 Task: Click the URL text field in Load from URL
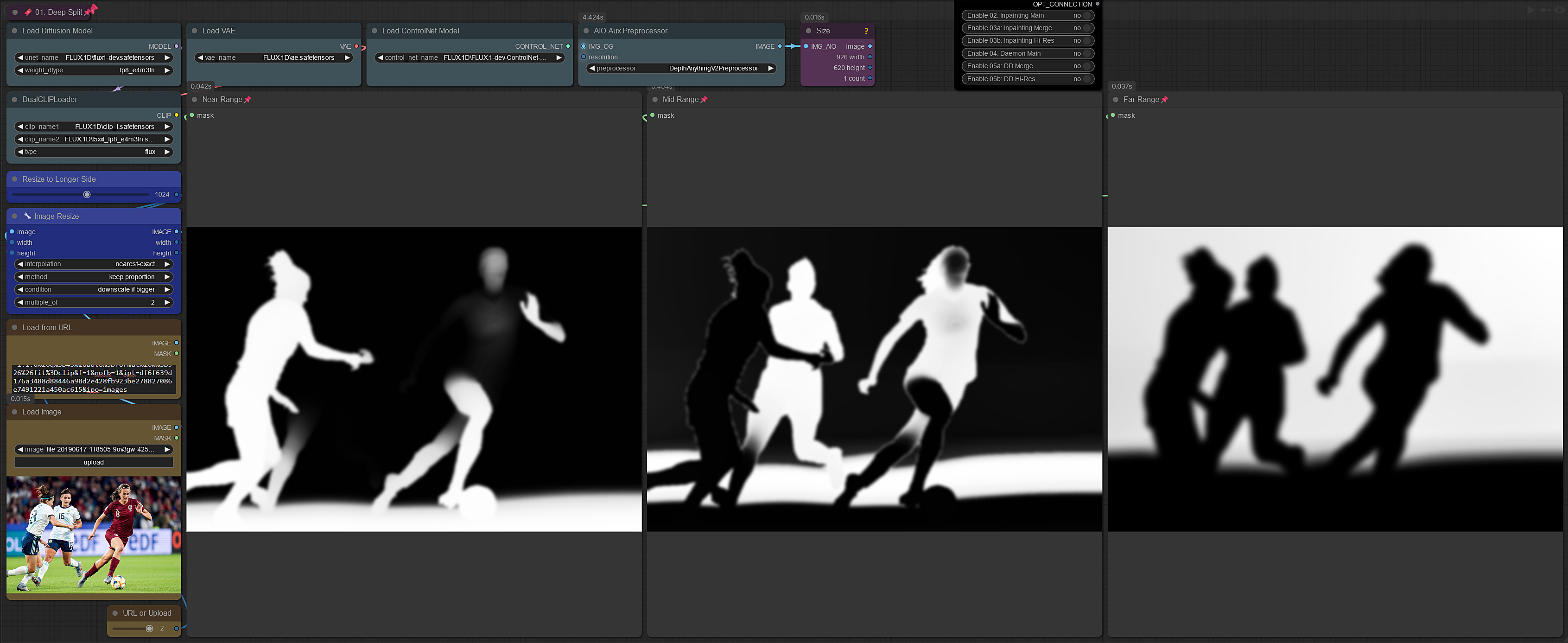(x=94, y=381)
